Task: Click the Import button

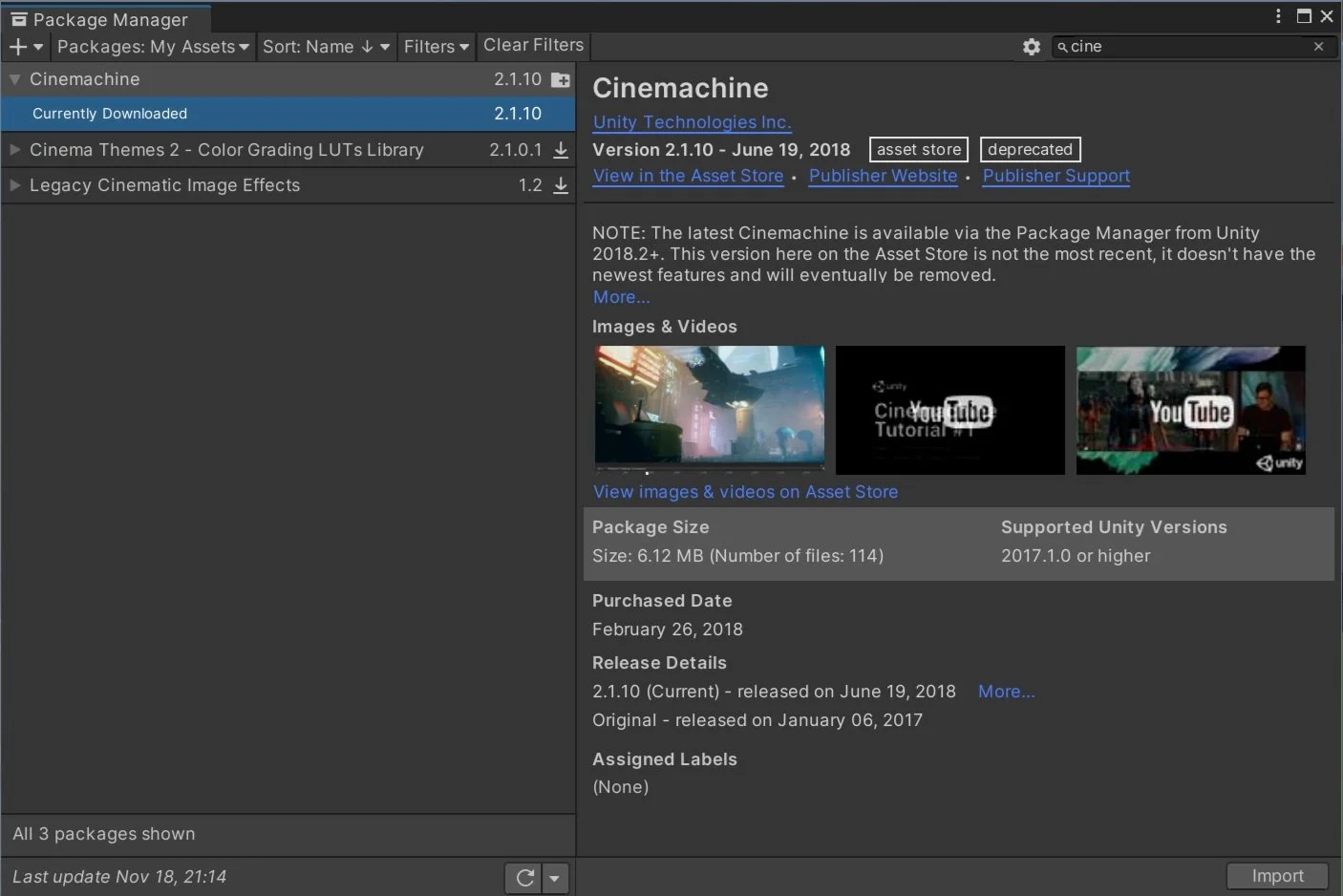Action: click(1277, 876)
